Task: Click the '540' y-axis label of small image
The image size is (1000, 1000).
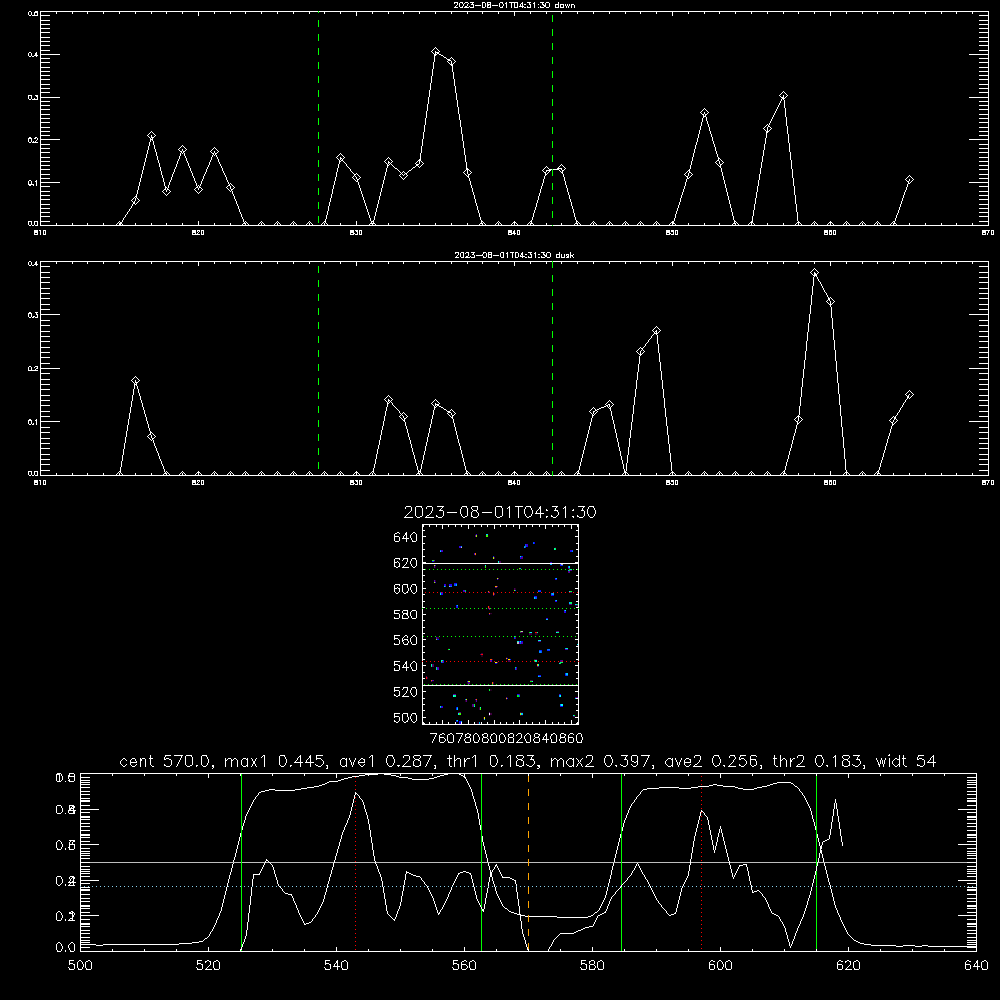Action: coord(406,666)
